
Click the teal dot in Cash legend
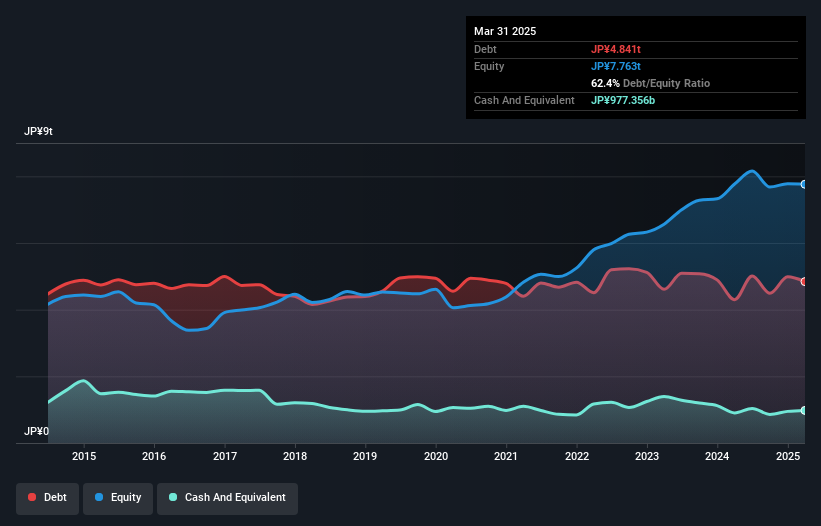click(174, 497)
